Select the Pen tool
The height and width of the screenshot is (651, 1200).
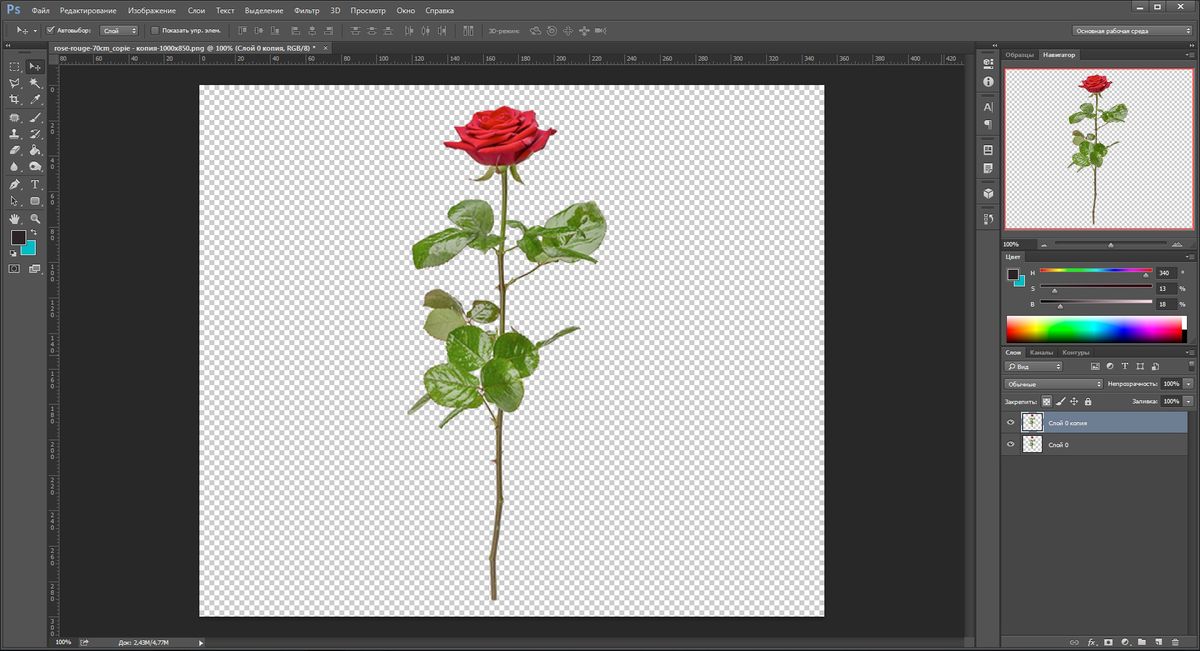click(14, 185)
